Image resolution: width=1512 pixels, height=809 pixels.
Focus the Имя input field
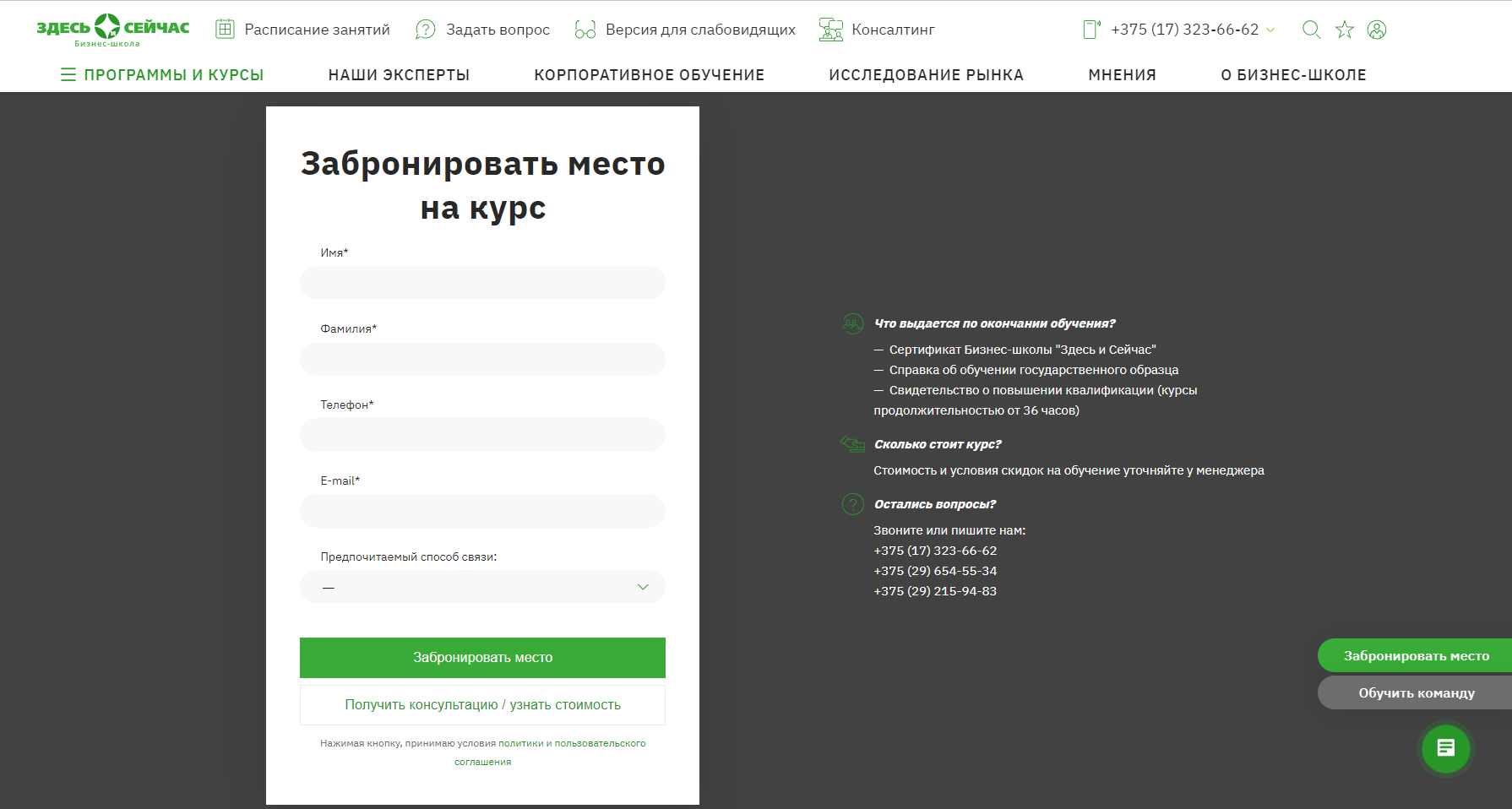(x=482, y=283)
